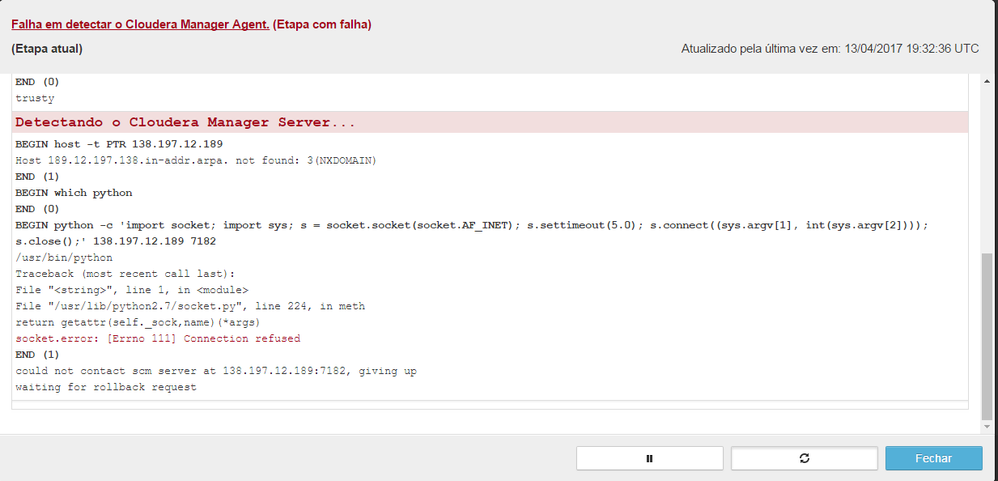Image resolution: width=998 pixels, height=481 pixels.
Task: Click the 'Host 189.12.197.138.in-addr.arpa. not found' line
Action: [x=196, y=160]
